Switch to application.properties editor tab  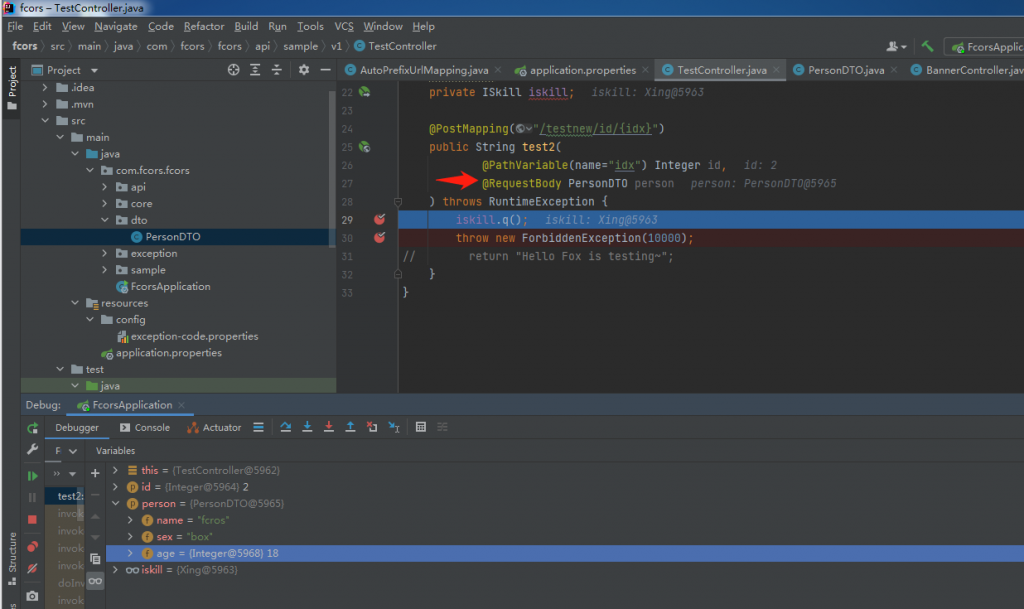click(x=582, y=70)
